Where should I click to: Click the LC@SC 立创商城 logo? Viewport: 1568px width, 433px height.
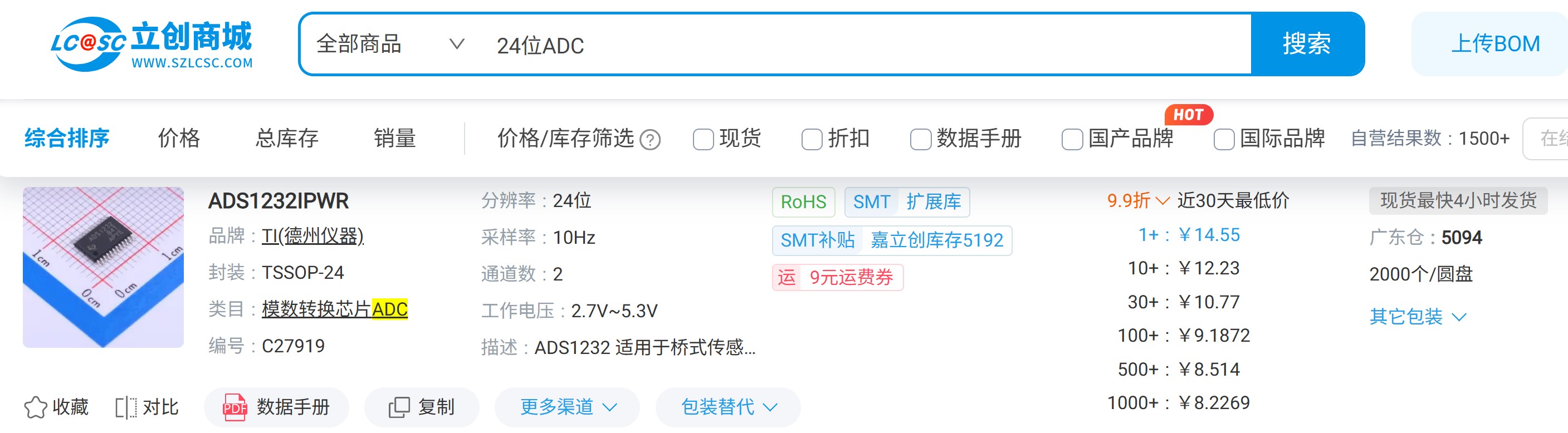[x=150, y=41]
